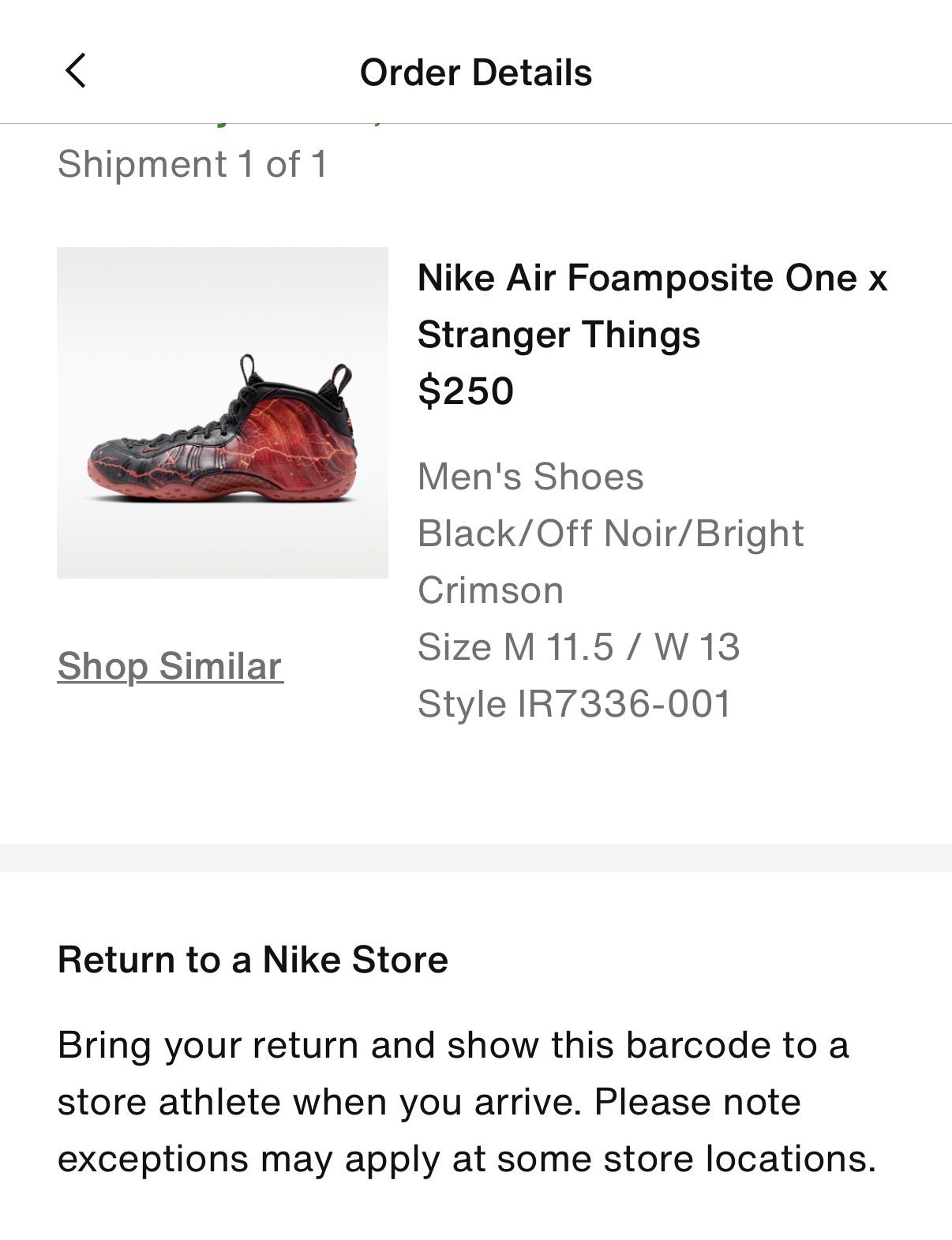The height and width of the screenshot is (1240, 952).
Task: Tap the Men's Shoes category text
Action: coord(530,477)
